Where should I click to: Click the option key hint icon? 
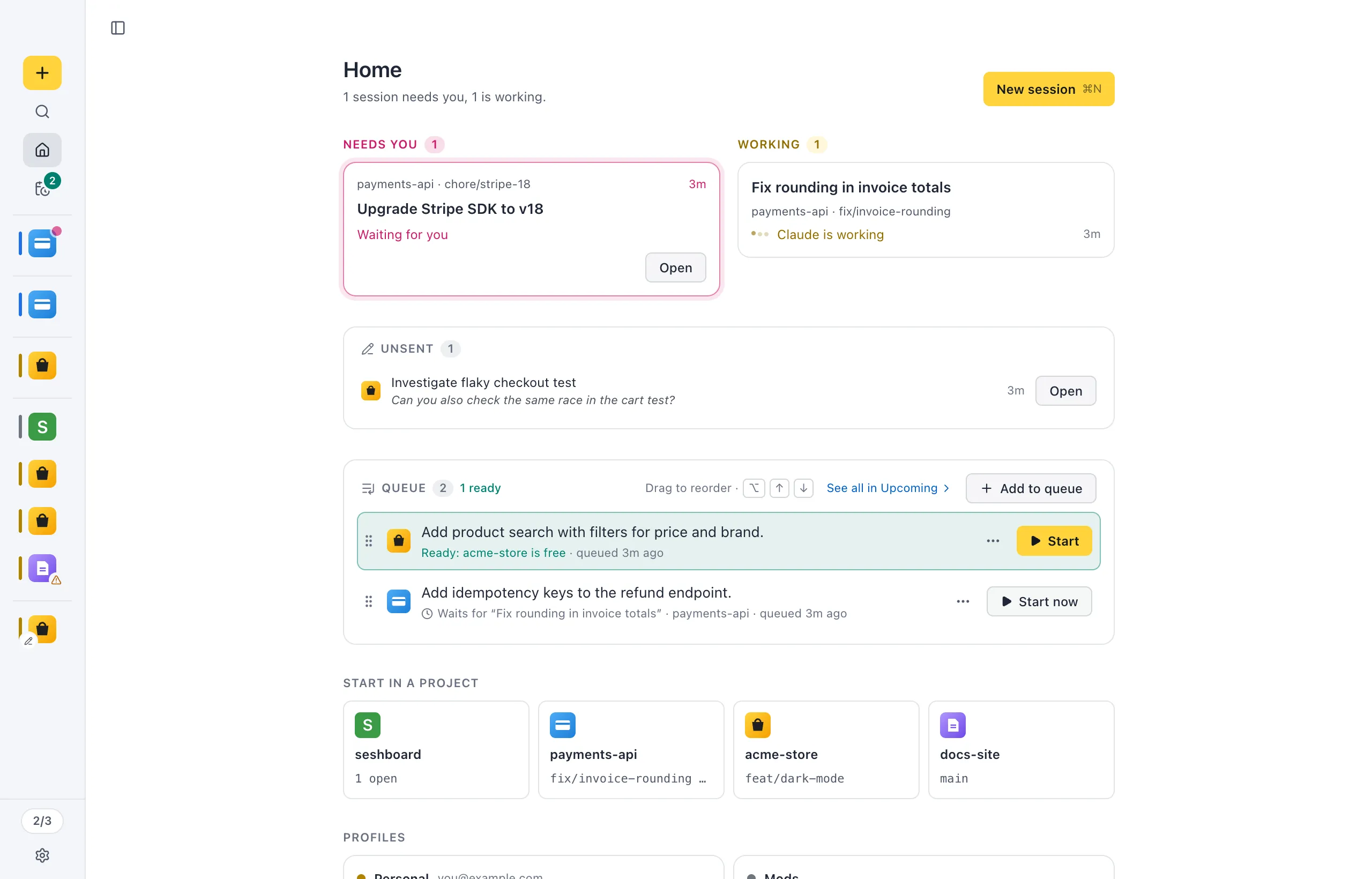(x=754, y=488)
